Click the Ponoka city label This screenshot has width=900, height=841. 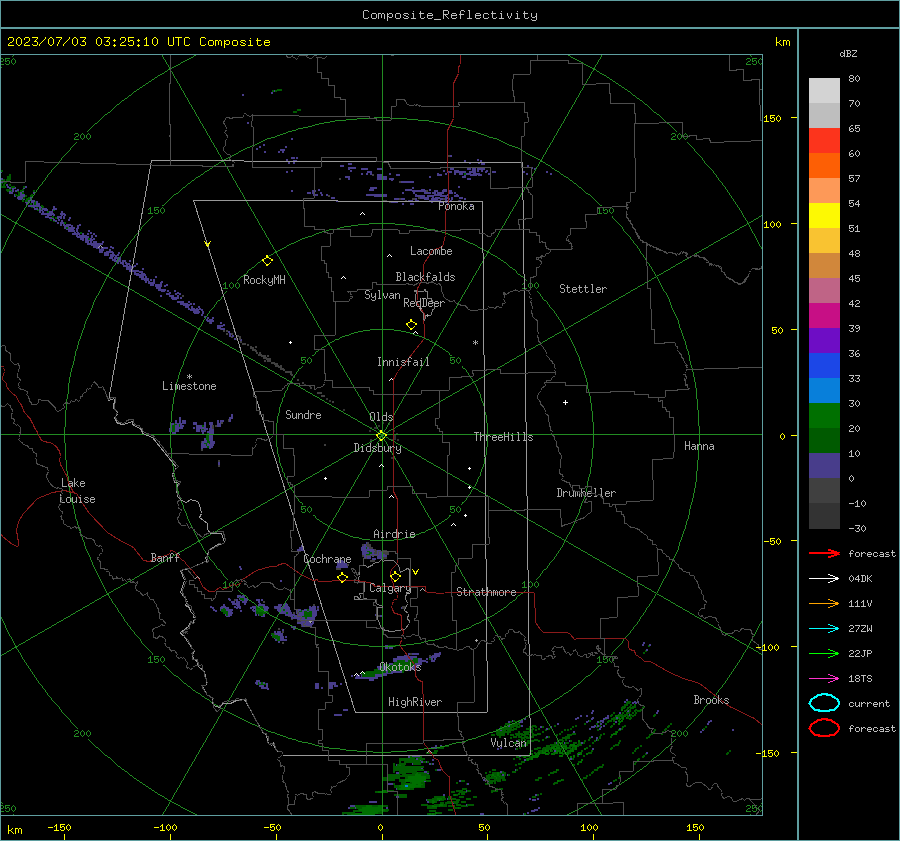[x=456, y=206]
